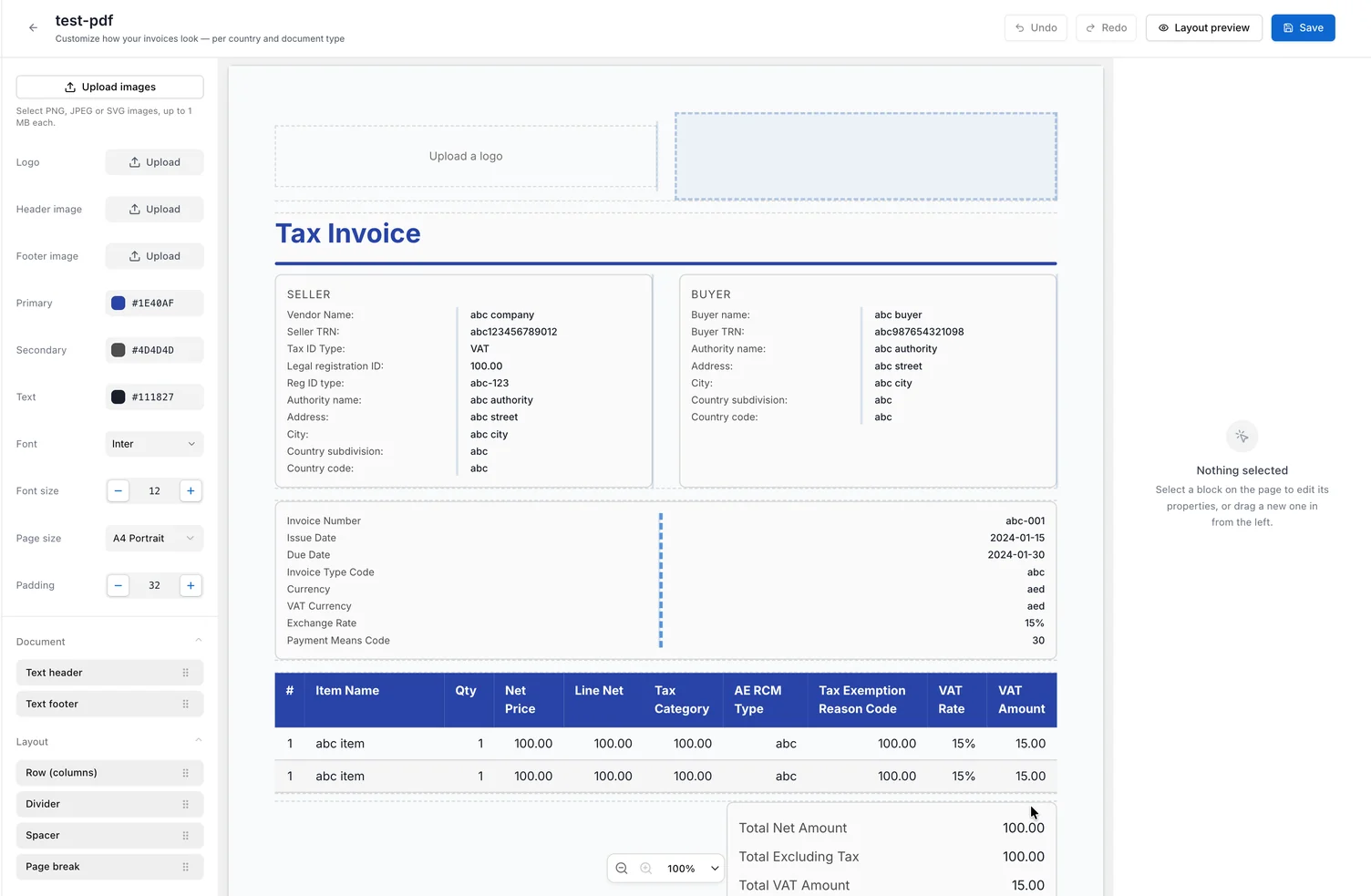The height and width of the screenshot is (896, 1371).
Task: Open the Text color swatch #111827
Action: coord(119,397)
